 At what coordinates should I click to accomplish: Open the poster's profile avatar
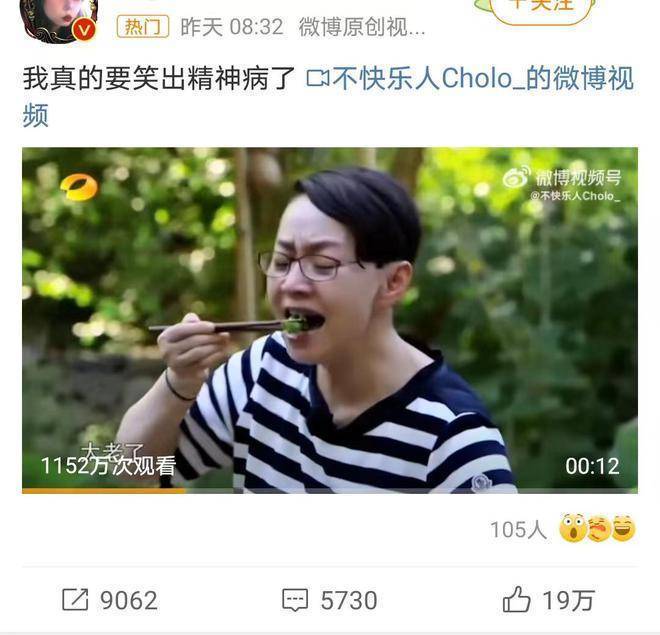(x=59, y=21)
